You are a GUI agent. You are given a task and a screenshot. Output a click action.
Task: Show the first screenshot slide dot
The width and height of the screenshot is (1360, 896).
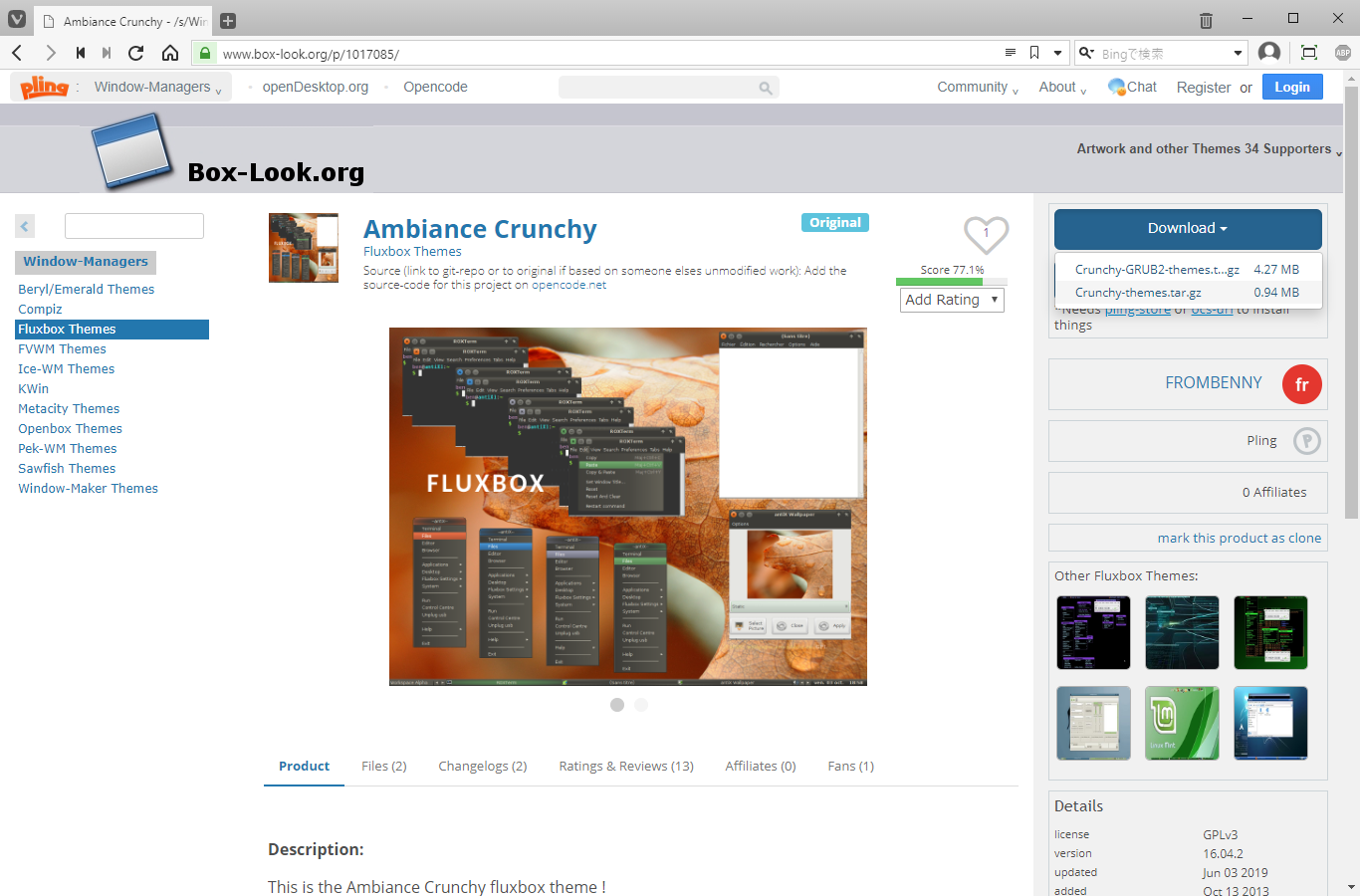point(617,705)
